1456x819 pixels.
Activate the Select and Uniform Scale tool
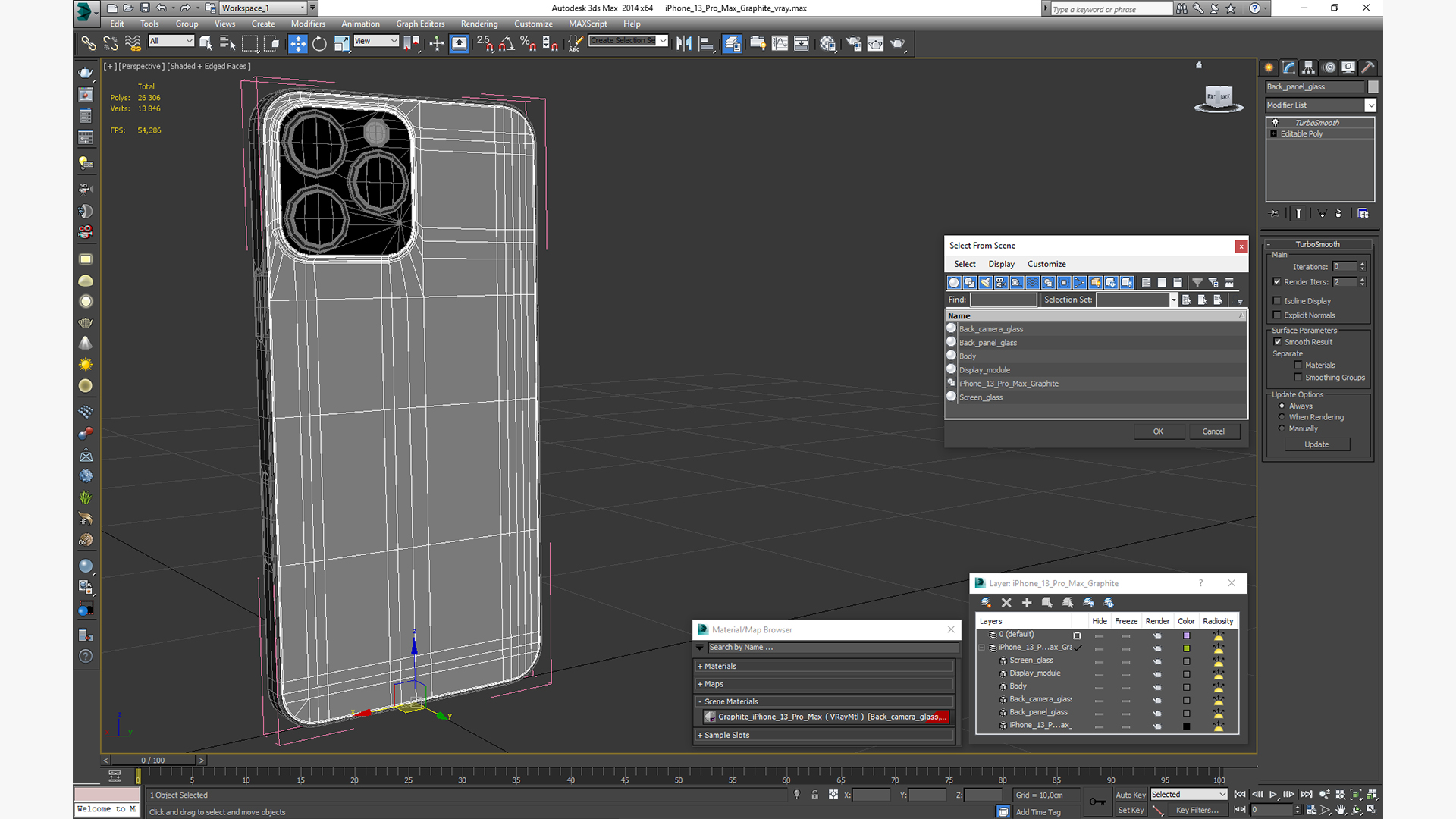pyautogui.click(x=341, y=44)
